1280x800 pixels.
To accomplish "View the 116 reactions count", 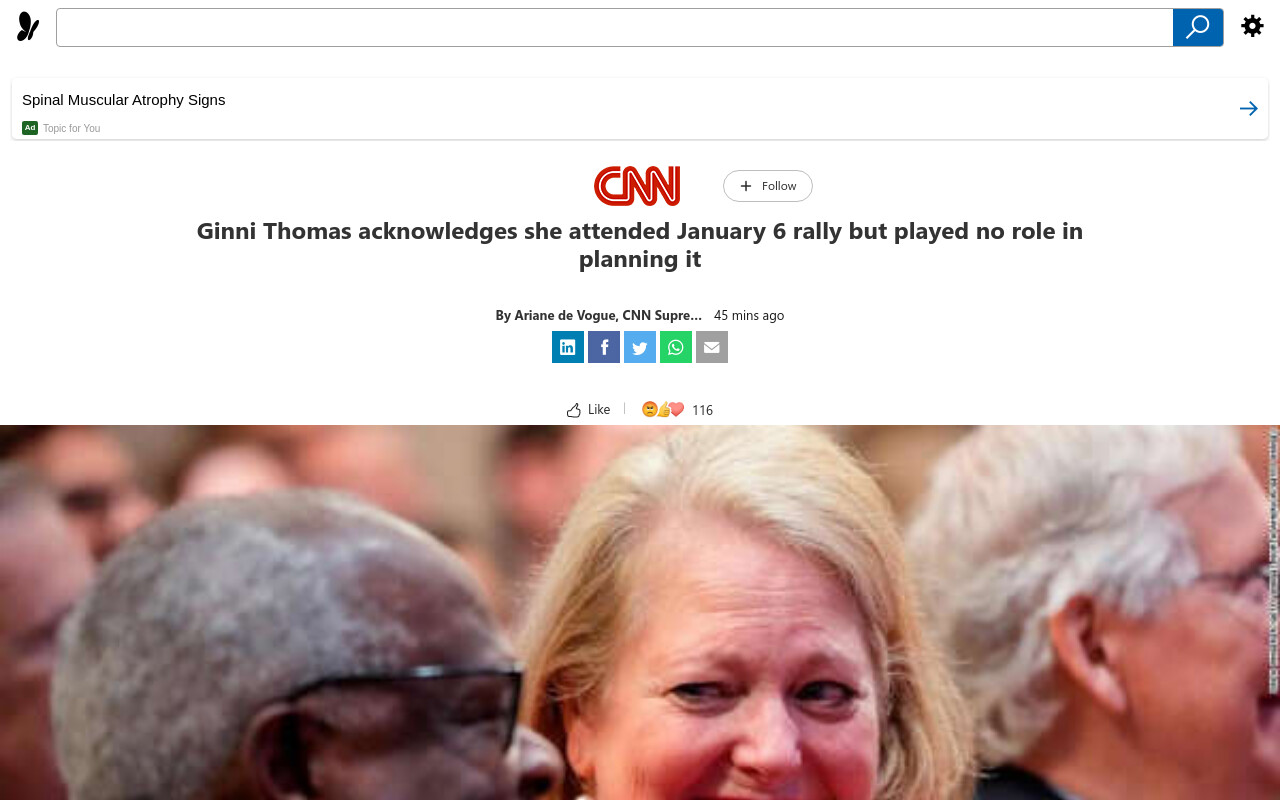I will click(702, 410).
